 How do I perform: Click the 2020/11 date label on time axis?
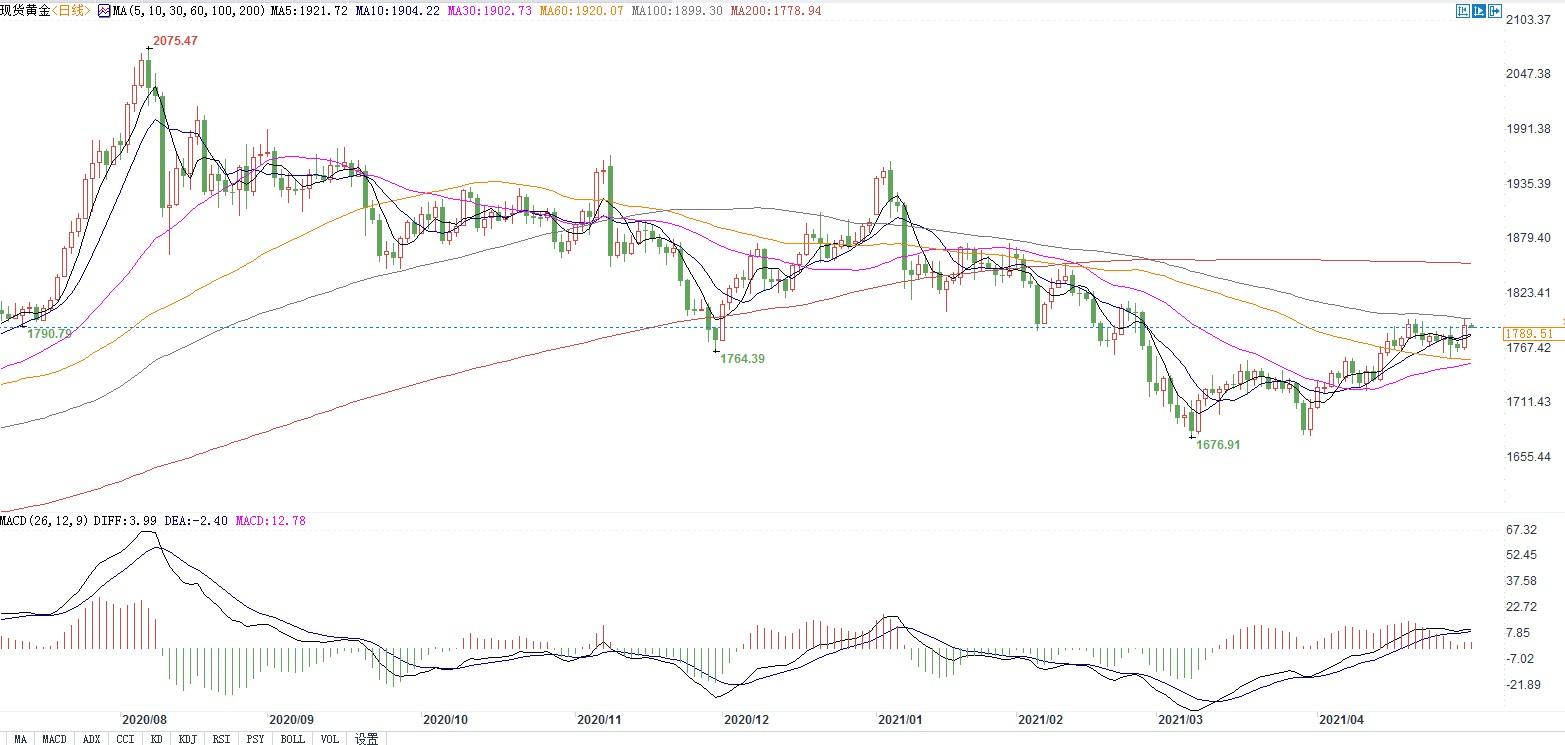600,719
